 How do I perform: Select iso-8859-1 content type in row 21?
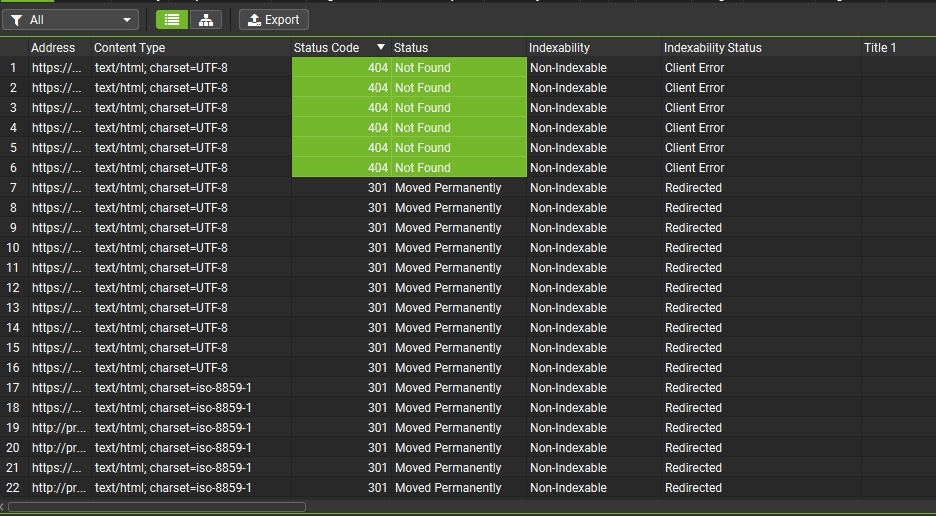pyautogui.click(x=192, y=468)
